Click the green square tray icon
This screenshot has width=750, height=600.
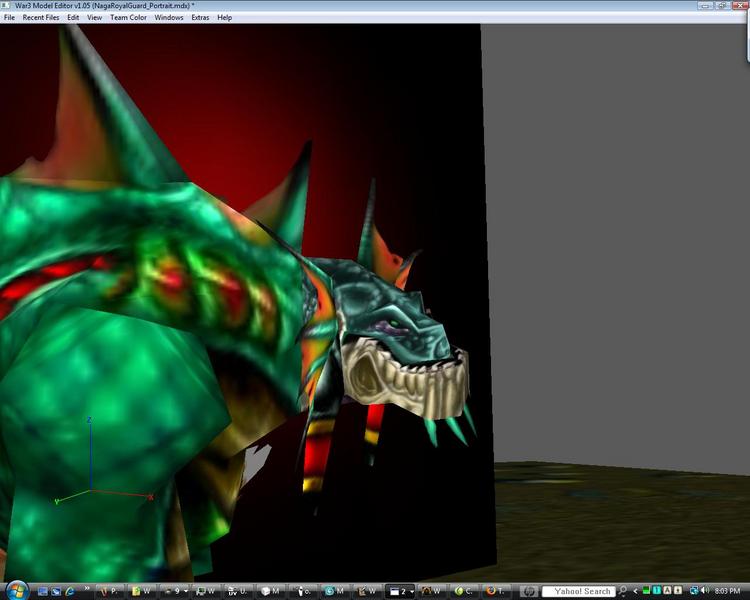point(647,591)
